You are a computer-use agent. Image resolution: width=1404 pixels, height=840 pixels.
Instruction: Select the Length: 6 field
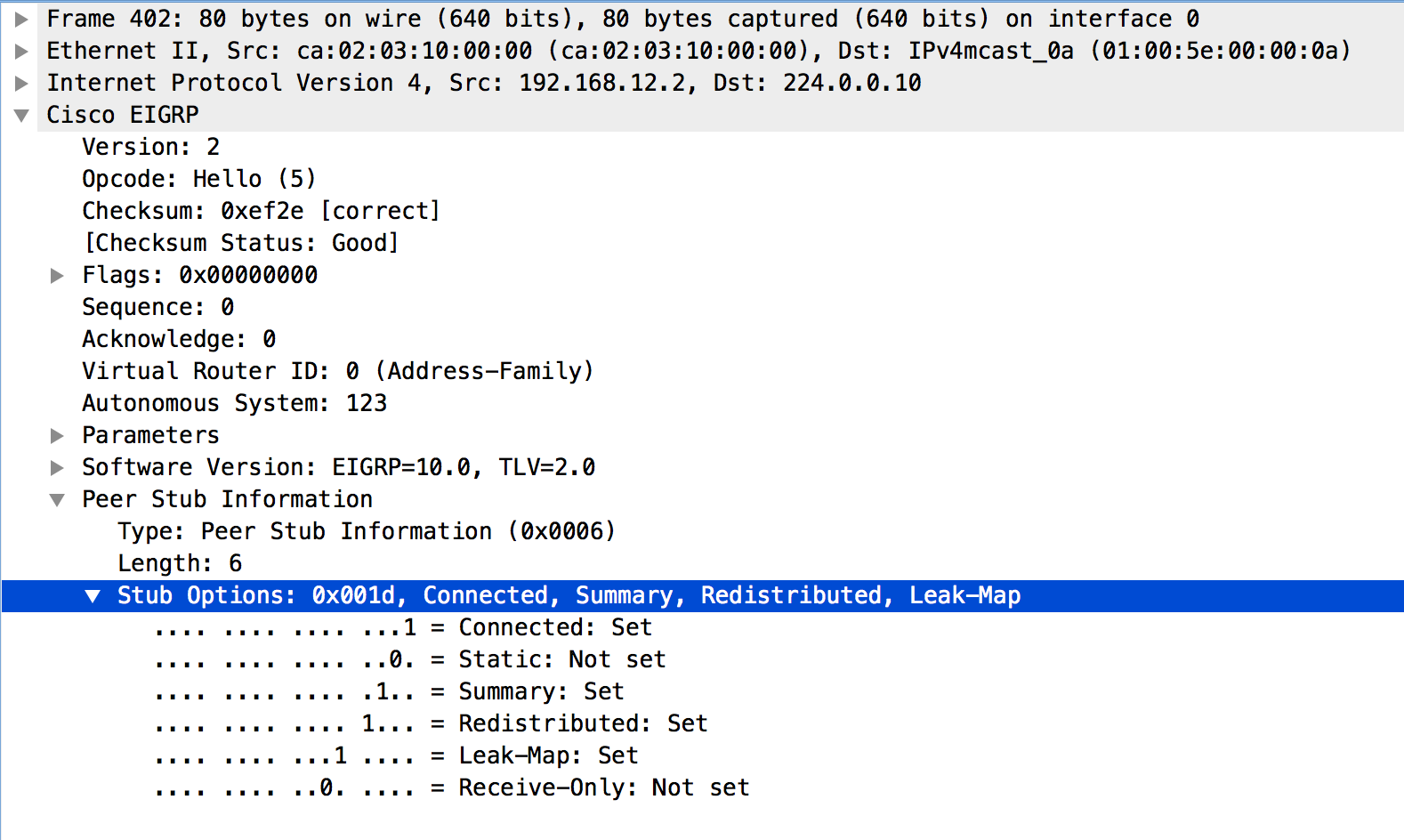(x=180, y=563)
